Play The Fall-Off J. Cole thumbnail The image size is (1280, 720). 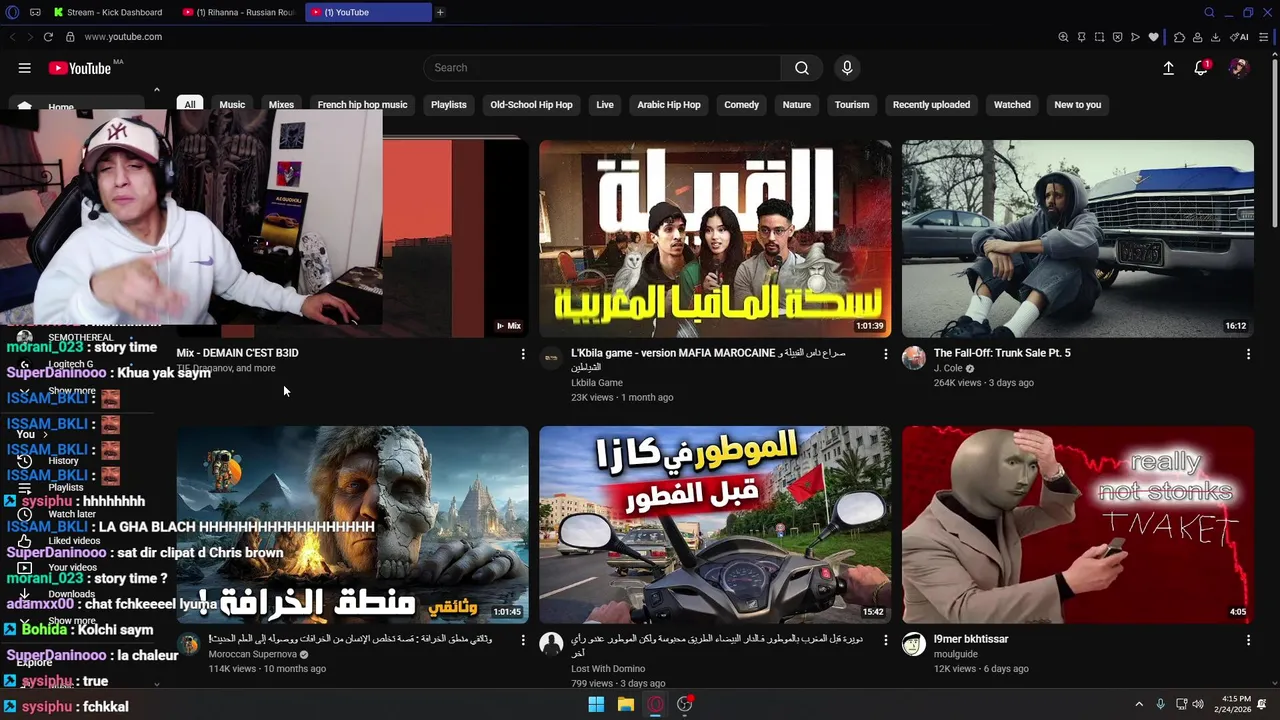pyautogui.click(x=1078, y=239)
